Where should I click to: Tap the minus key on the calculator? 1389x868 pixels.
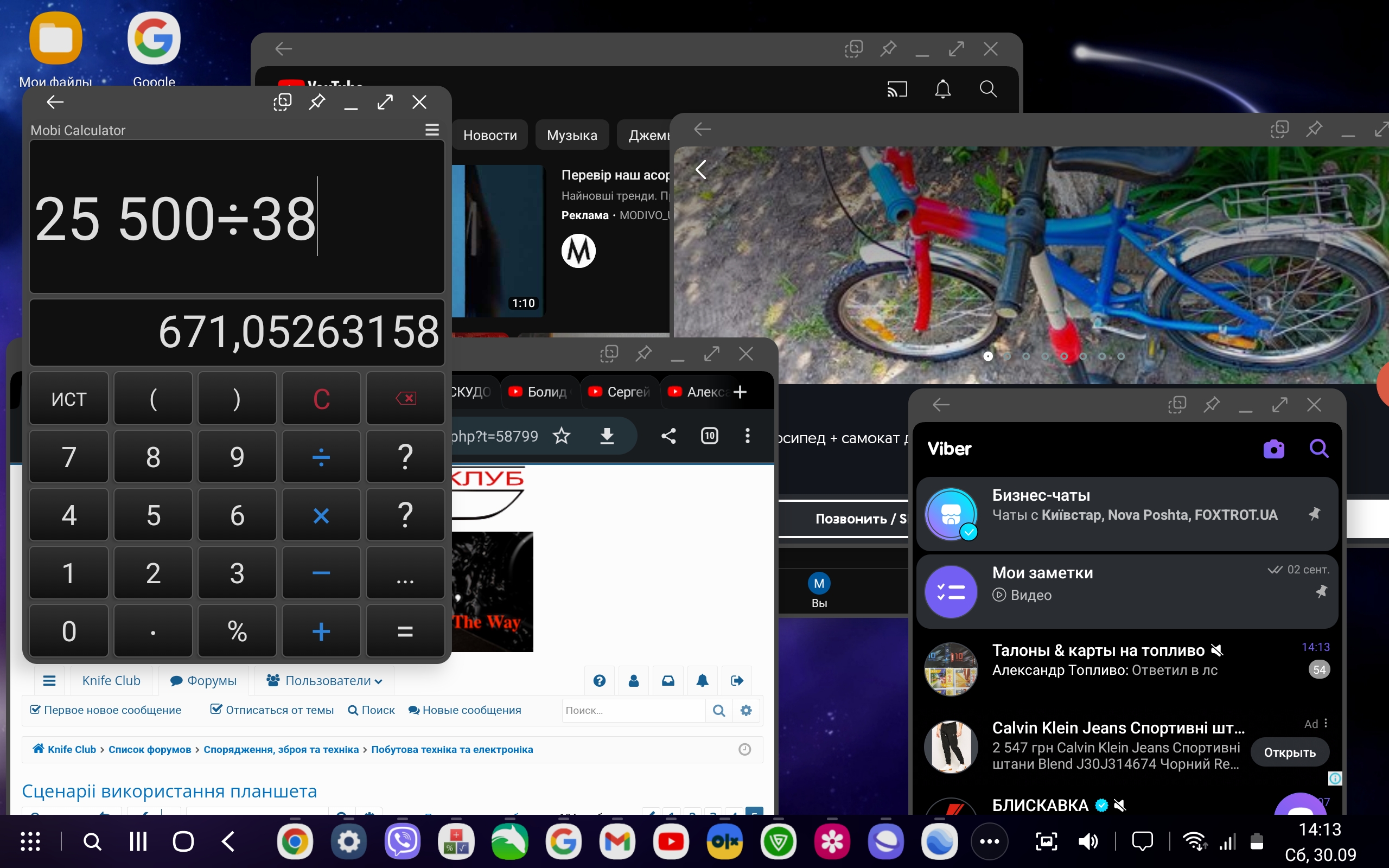(x=321, y=573)
